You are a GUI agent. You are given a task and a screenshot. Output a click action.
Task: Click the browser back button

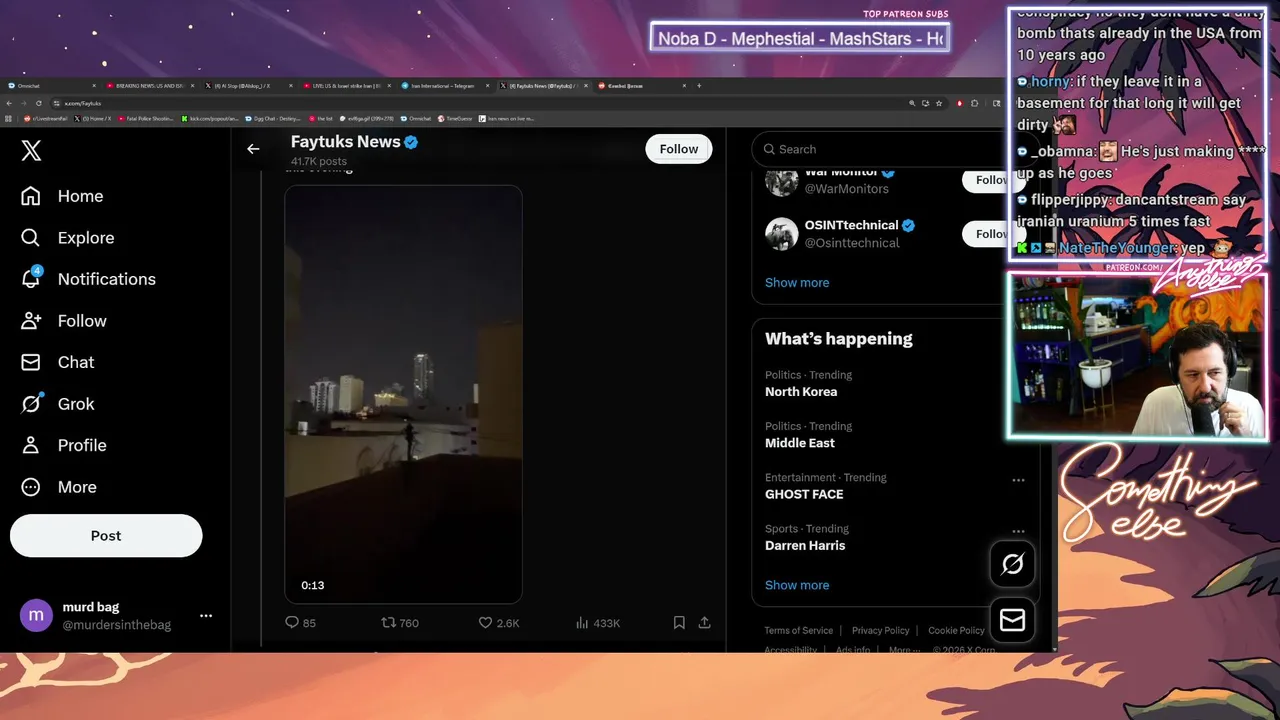[x=9, y=103]
